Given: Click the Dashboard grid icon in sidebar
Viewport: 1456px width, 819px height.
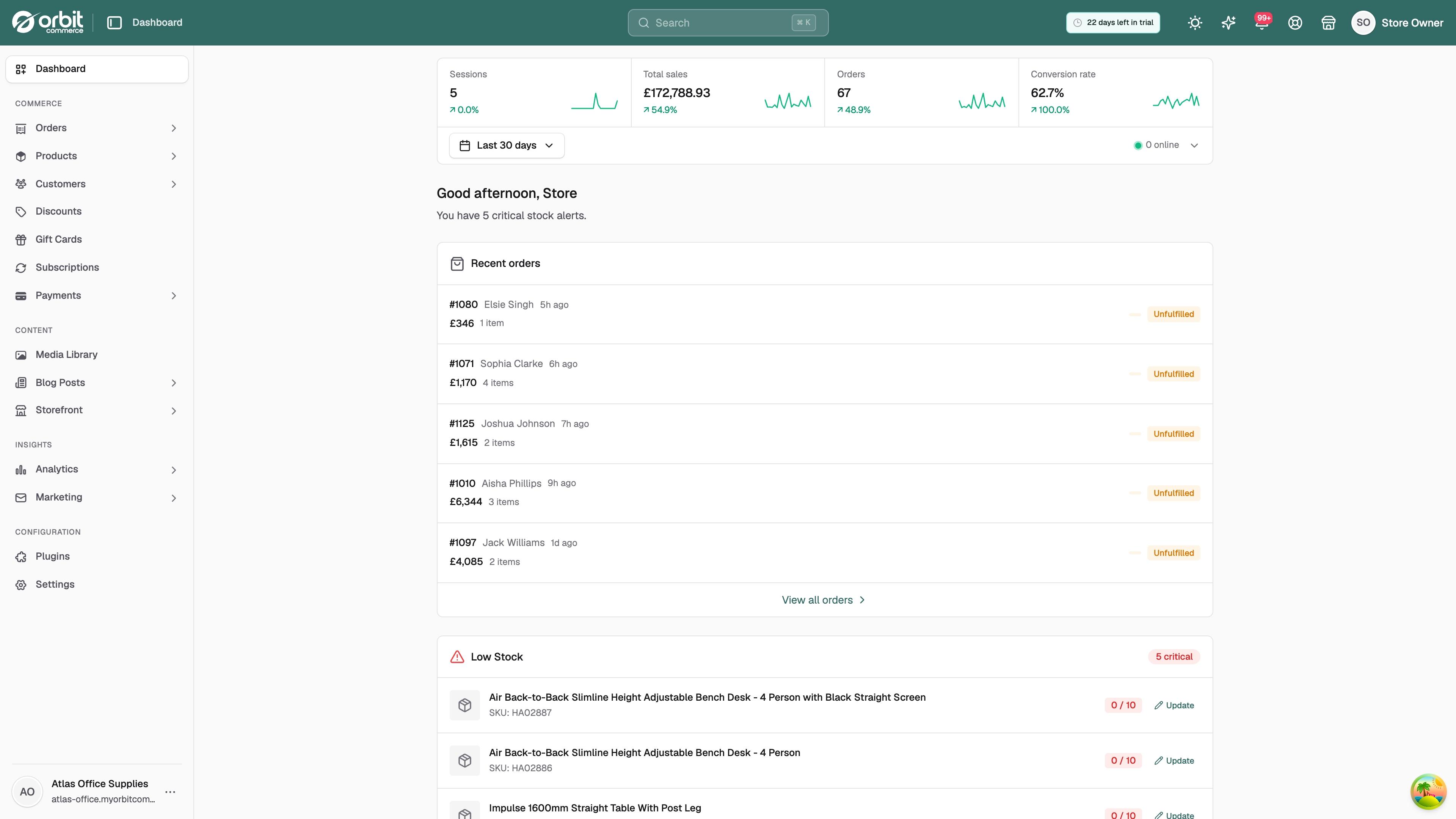Looking at the screenshot, I should pos(21,69).
